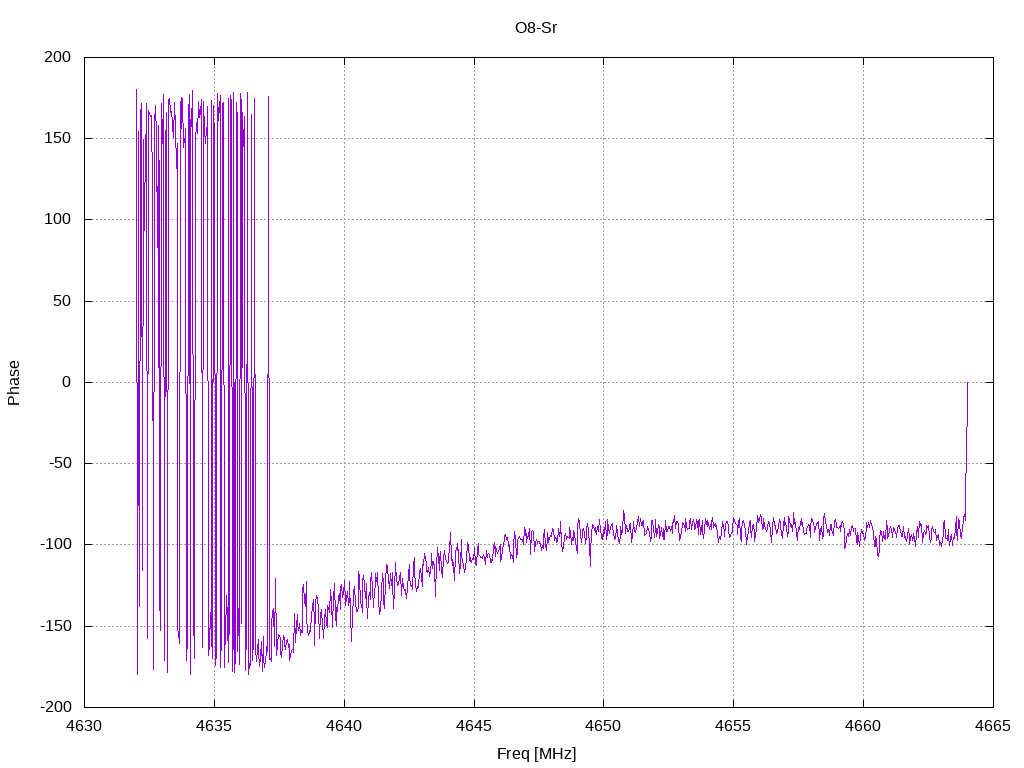Click the y-axis tick label 0
The width and height of the screenshot is (1024, 768).
point(67,382)
